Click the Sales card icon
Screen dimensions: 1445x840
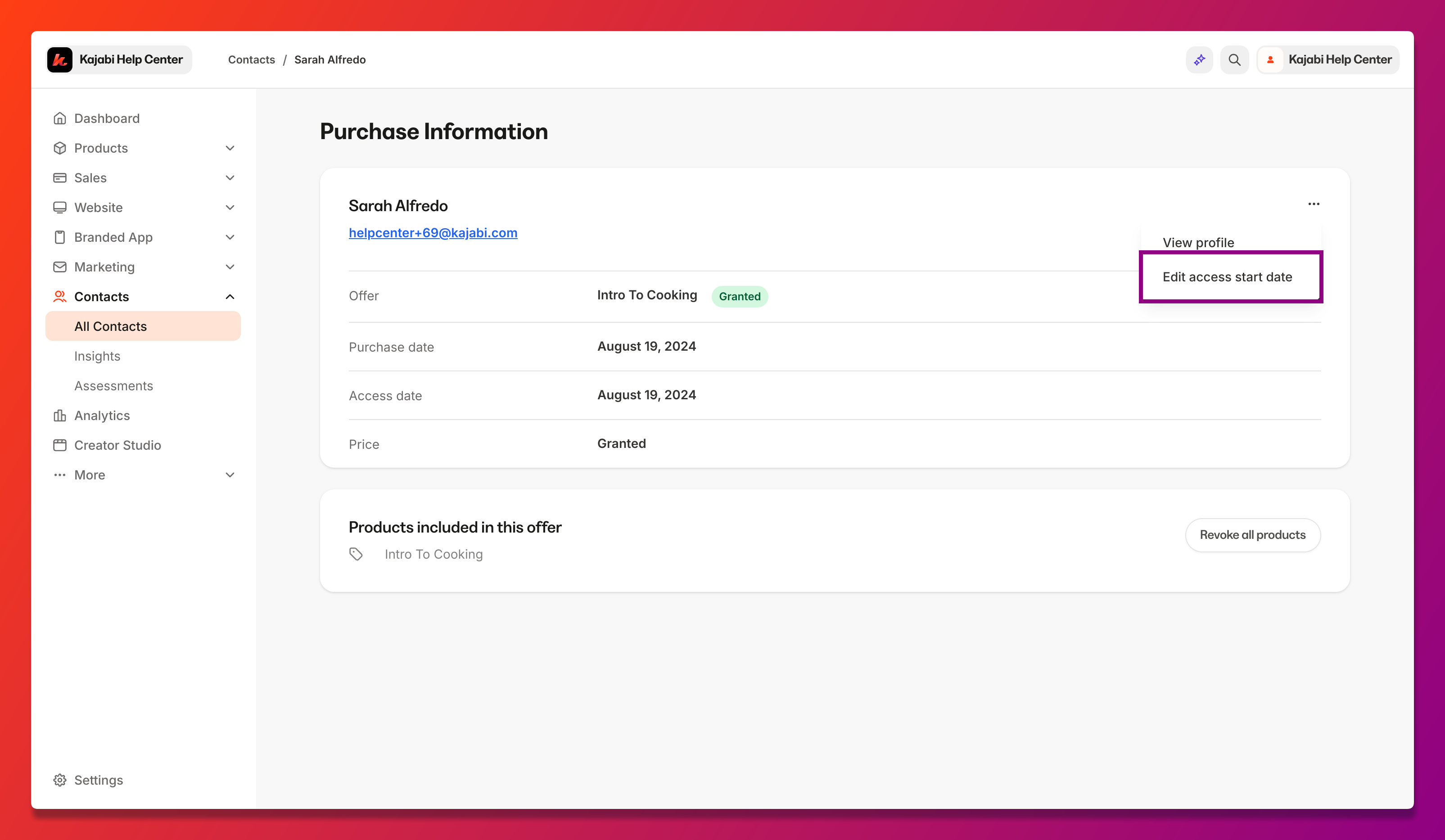tap(59, 178)
